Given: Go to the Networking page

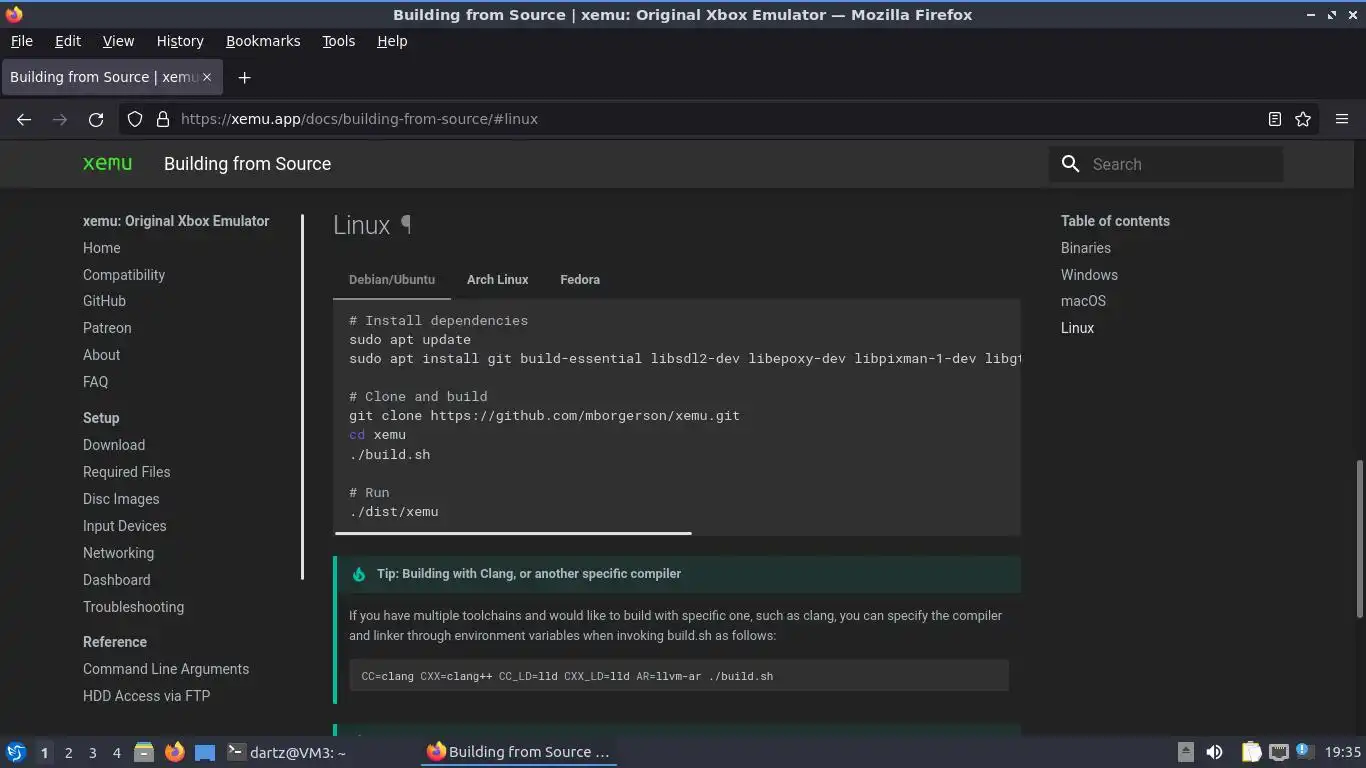Looking at the screenshot, I should [118, 553].
